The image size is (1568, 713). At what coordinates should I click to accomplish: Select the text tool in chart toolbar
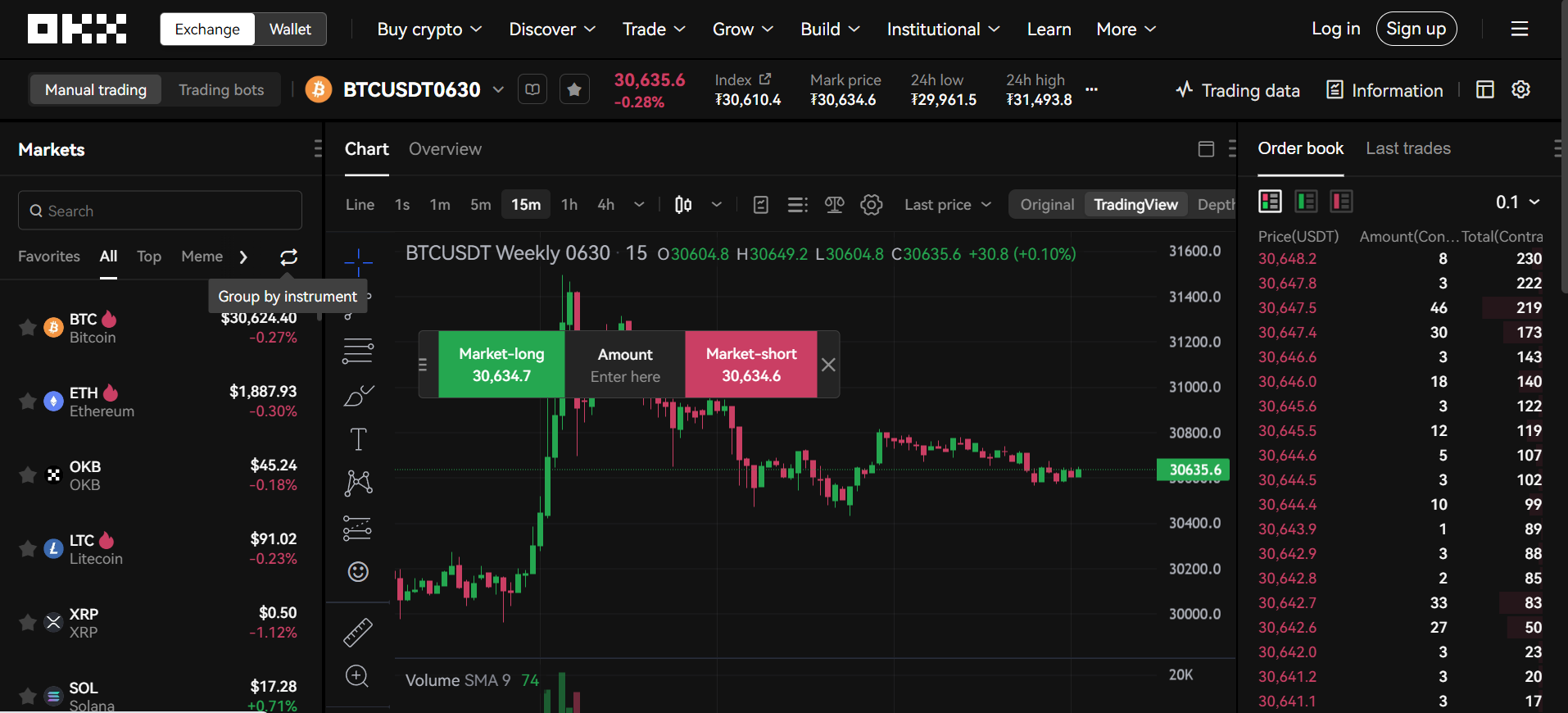pyautogui.click(x=358, y=439)
